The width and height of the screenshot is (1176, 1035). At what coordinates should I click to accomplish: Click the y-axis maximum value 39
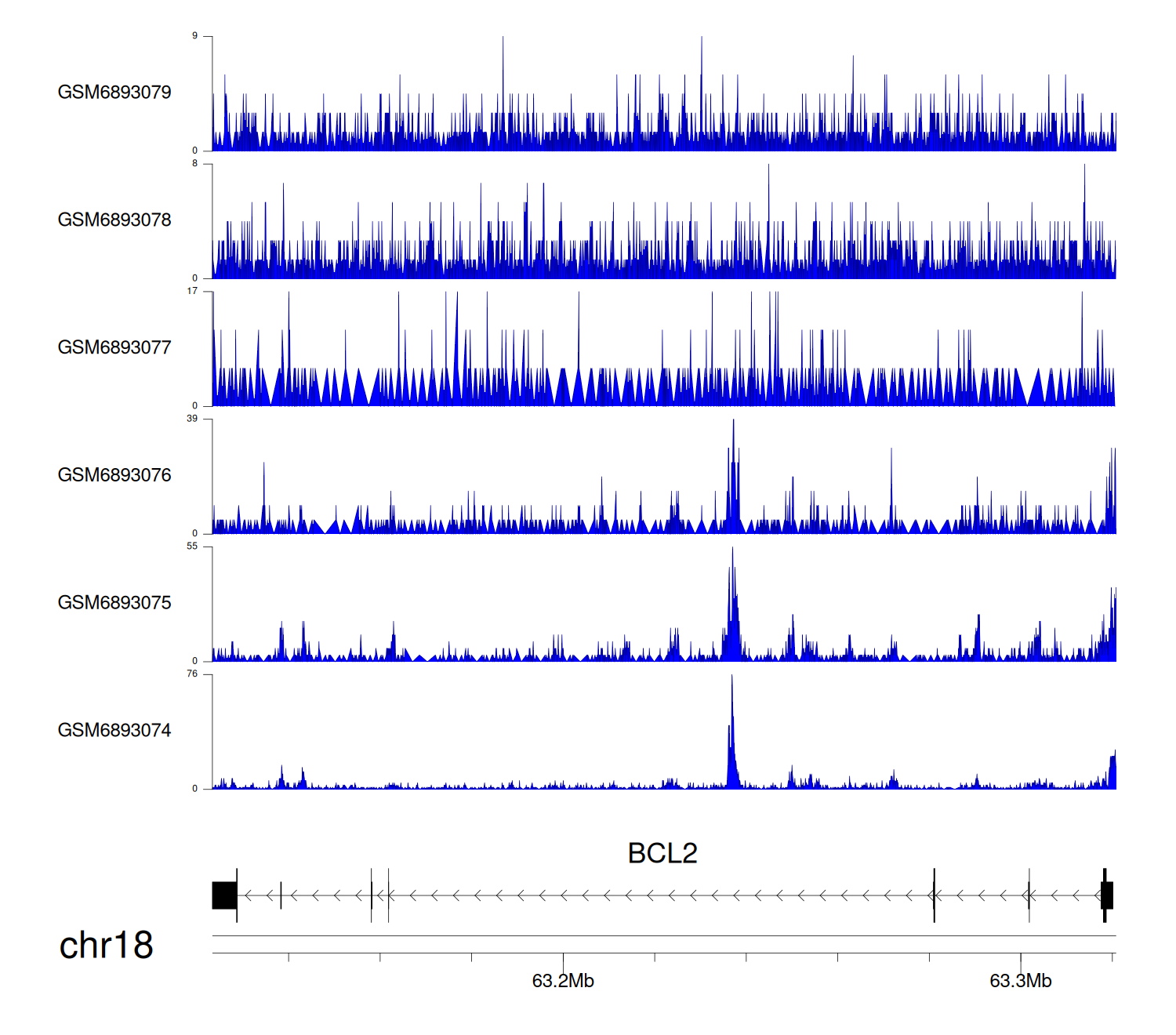(x=192, y=419)
